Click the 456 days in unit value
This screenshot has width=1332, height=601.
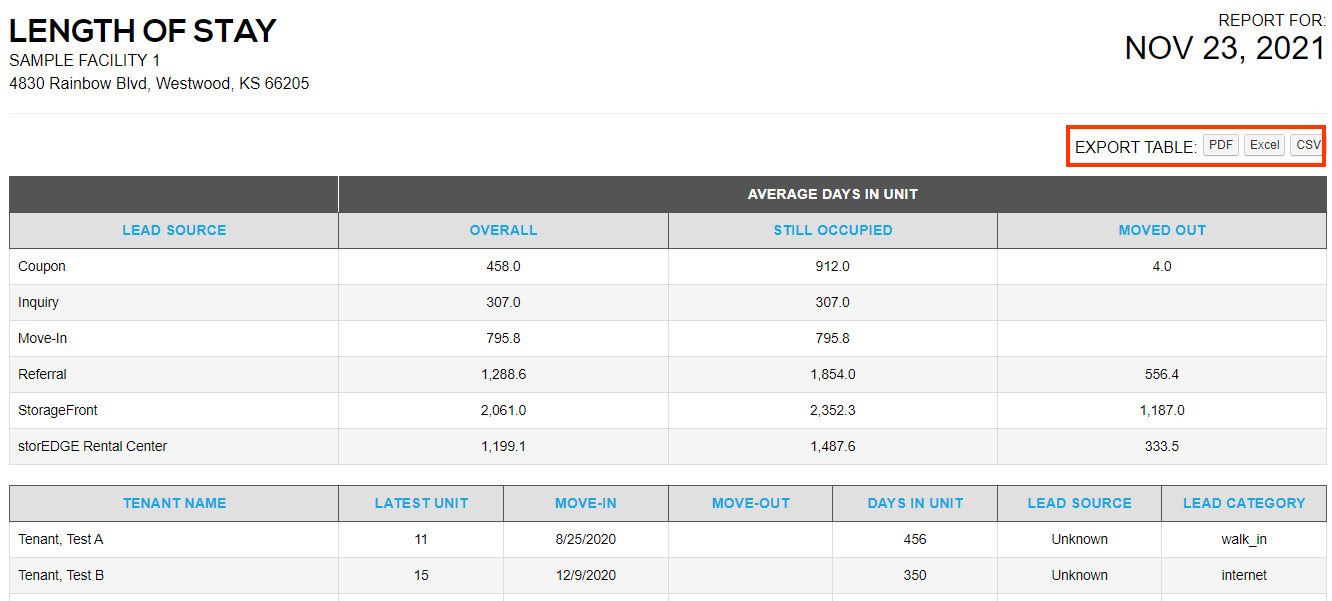pos(915,540)
